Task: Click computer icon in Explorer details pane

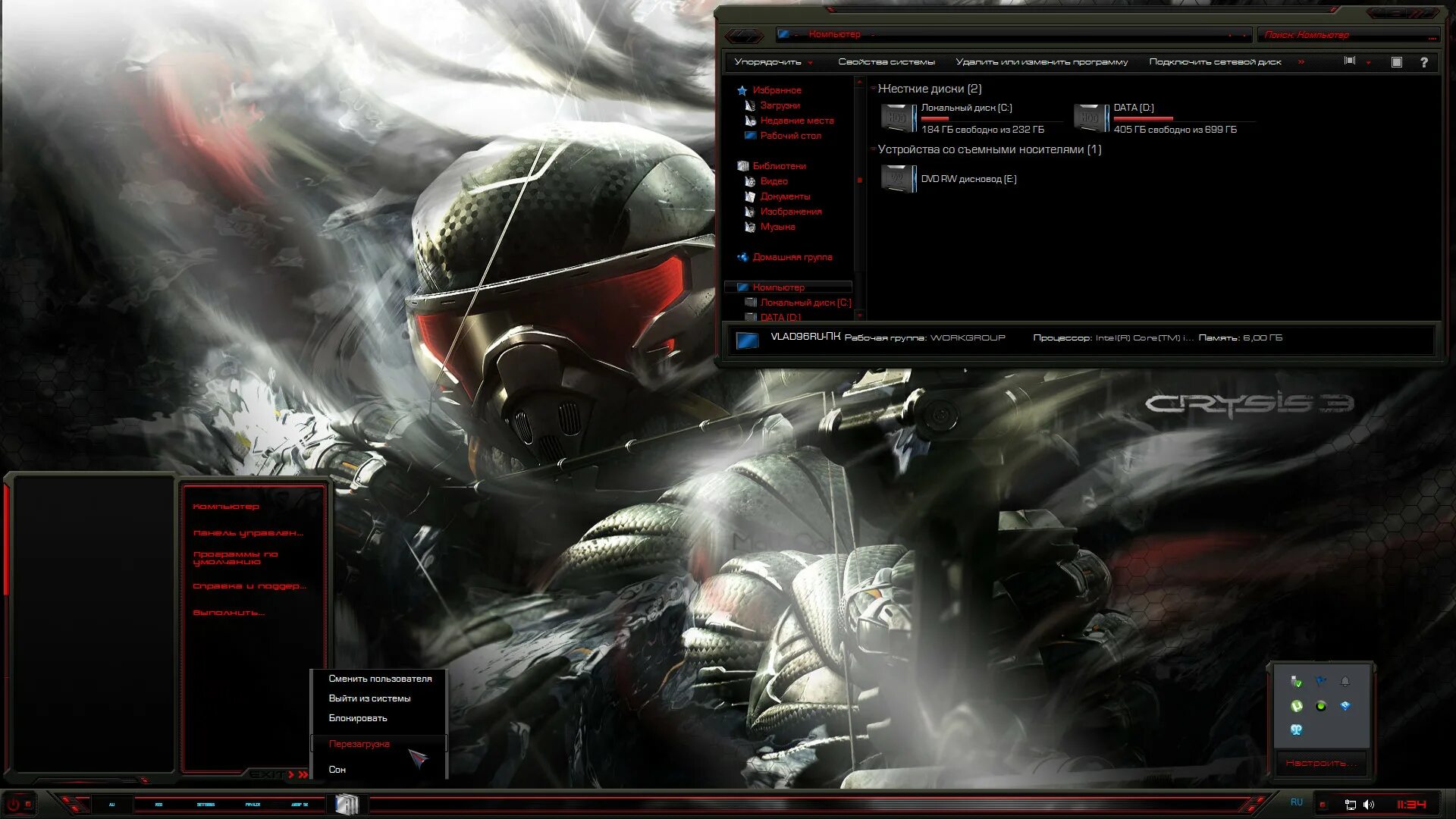Action: coord(748,340)
